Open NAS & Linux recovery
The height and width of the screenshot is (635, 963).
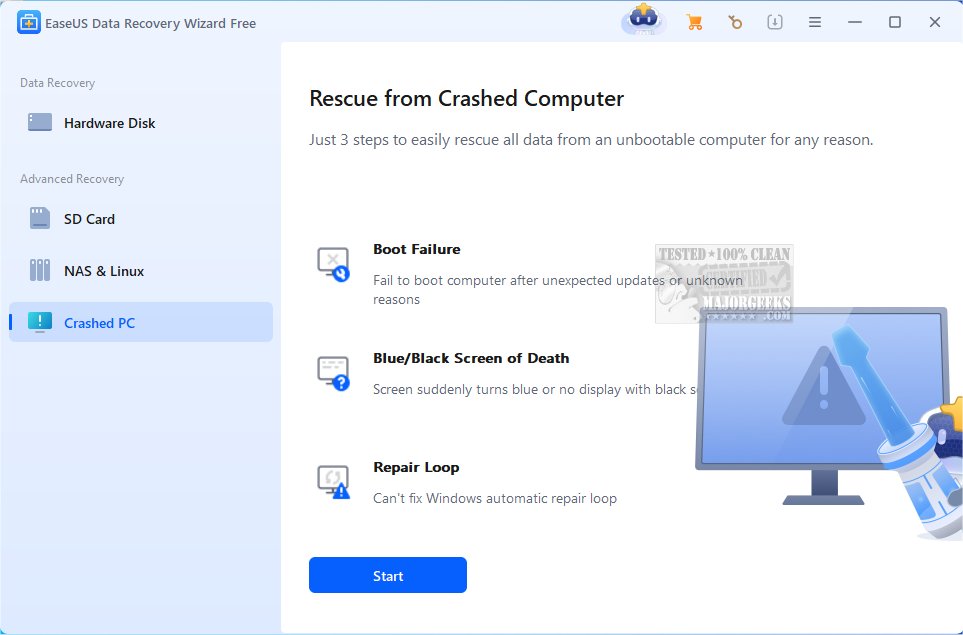[x=141, y=271]
